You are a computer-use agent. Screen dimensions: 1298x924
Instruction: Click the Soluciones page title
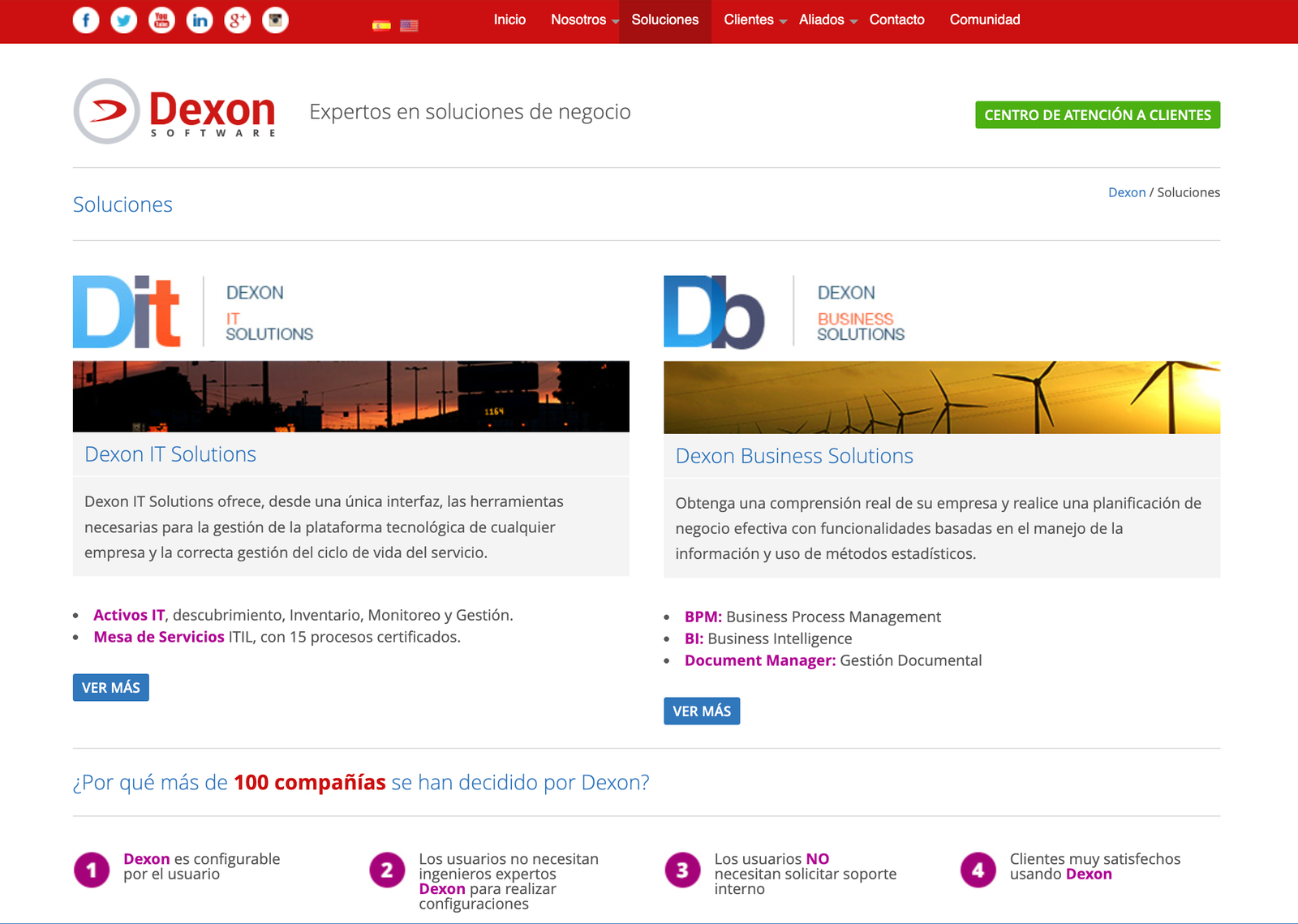click(122, 204)
